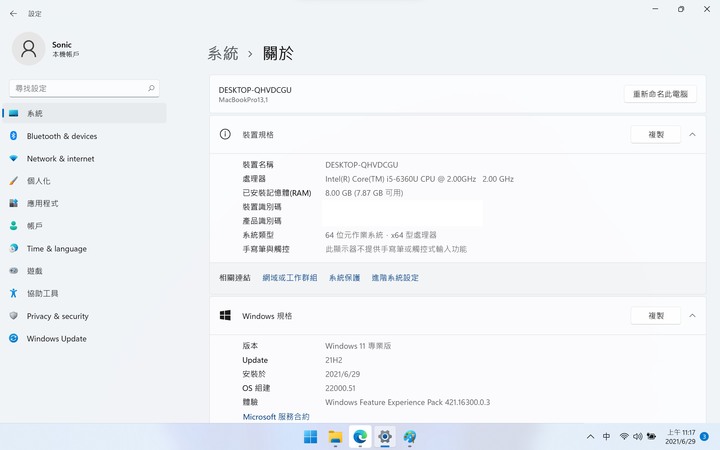
Task: Click the 應用程式 apps icon
Action: (x=14, y=203)
